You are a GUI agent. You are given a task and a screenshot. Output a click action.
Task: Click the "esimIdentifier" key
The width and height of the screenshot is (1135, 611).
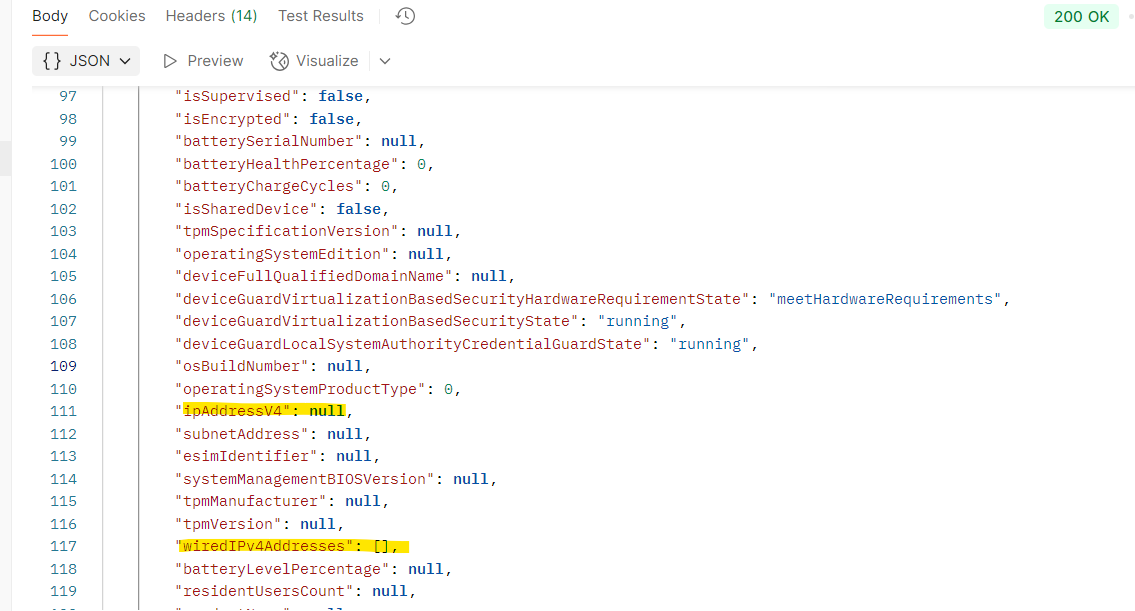tap(246, 456)
